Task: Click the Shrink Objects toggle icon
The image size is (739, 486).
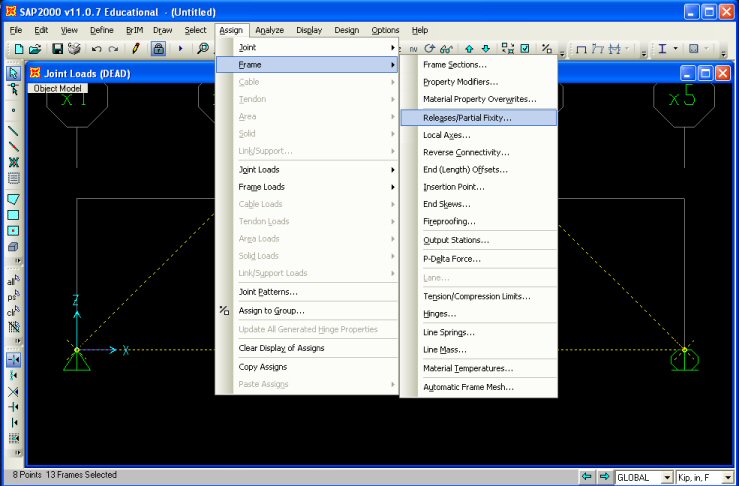Action: coord(508,49)
